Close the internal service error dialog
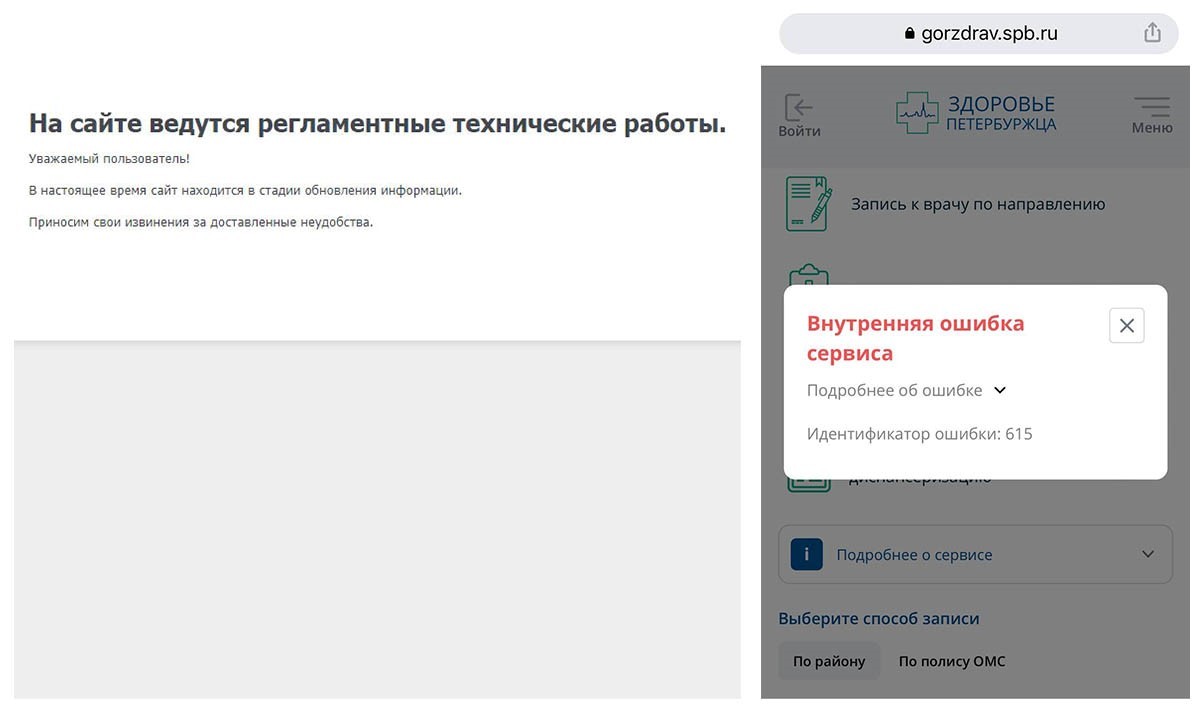This screenshot has height=715, width=1203. [1126, 325]
